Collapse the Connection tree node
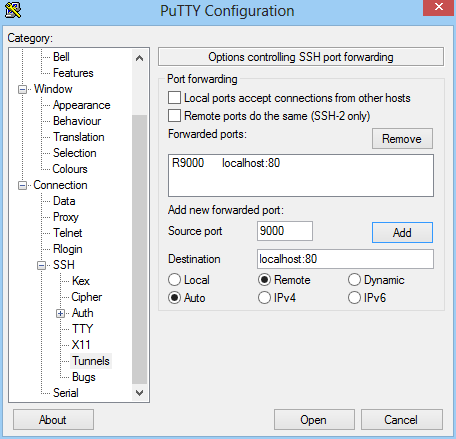The width and height of the screenshot is (456, 439). click(22, 185)
